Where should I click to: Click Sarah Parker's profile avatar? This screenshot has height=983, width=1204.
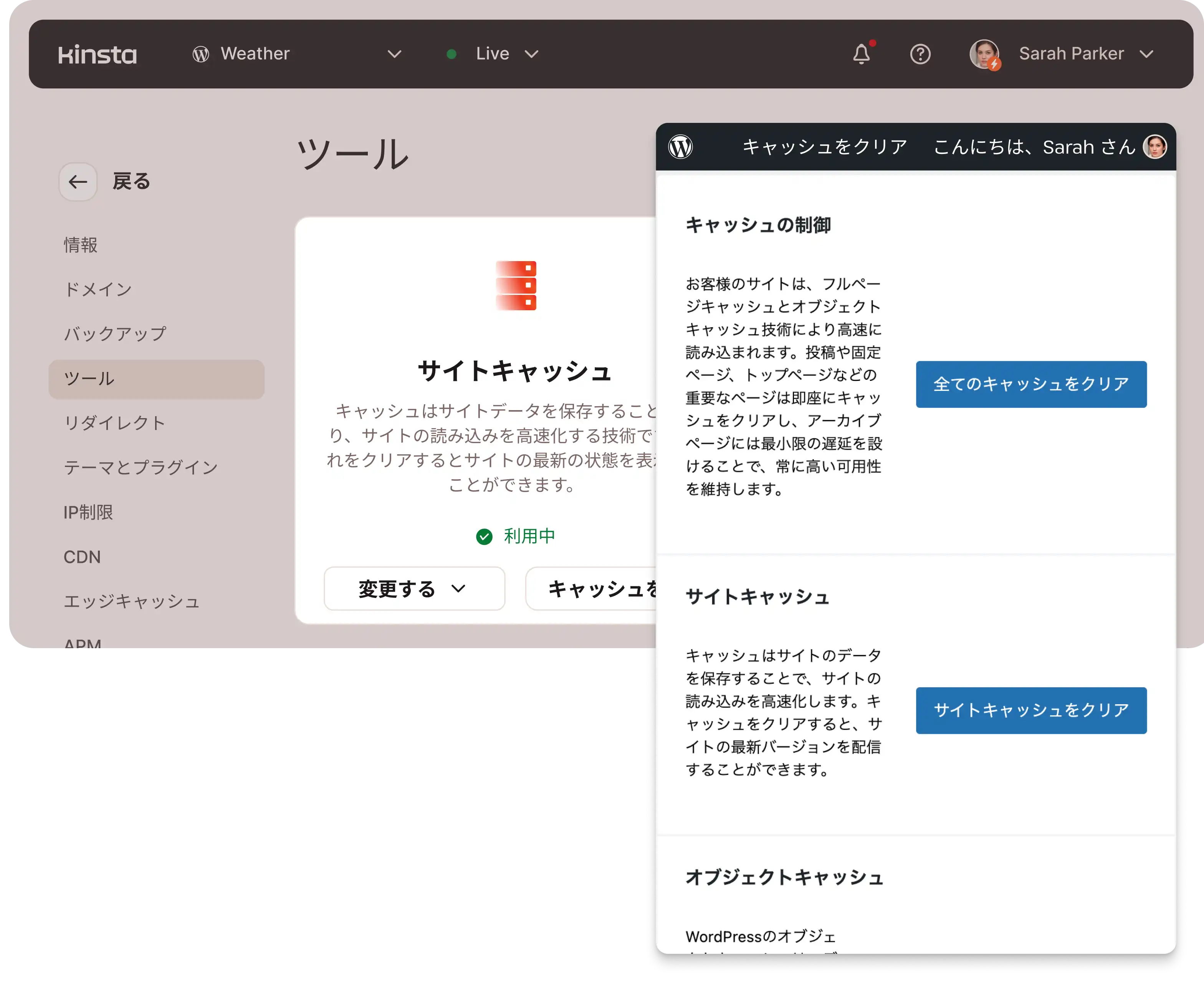(x=984, y=55)
